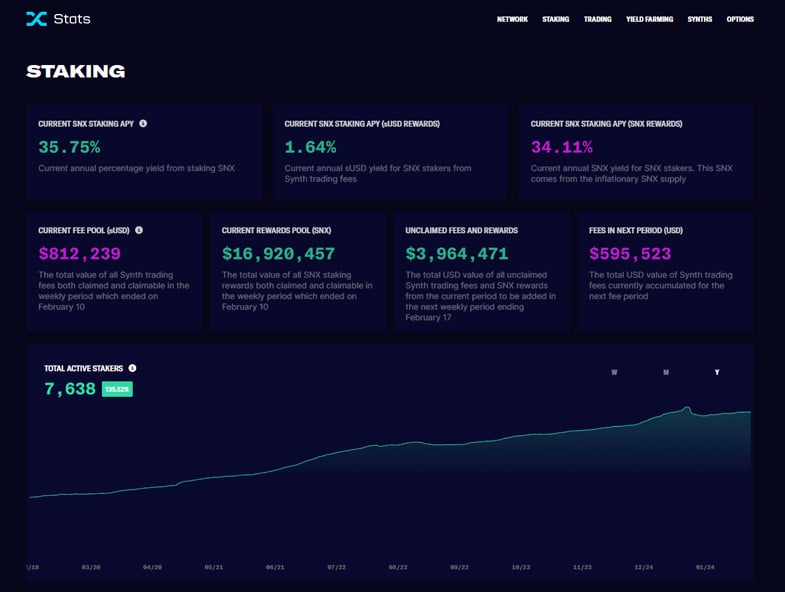The image size is (785, 592).
Task: Open the Yield Farming menu item
Action: click(649, 19)
